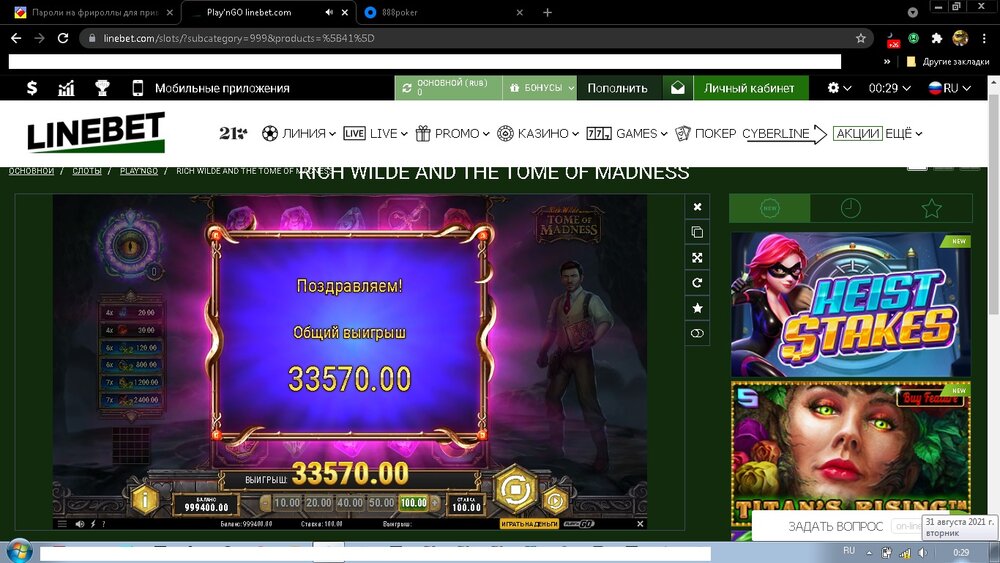Click the LINEBET logo
This screenshot has height=563, width=1000.
pos(96,132)
